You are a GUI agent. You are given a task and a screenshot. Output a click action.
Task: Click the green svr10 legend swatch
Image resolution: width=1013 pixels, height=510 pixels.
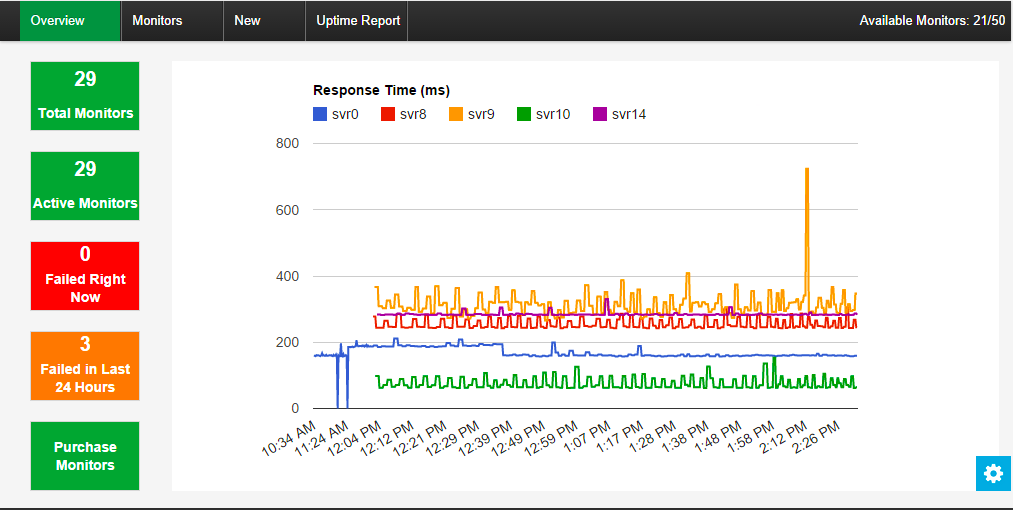[524, 115]
